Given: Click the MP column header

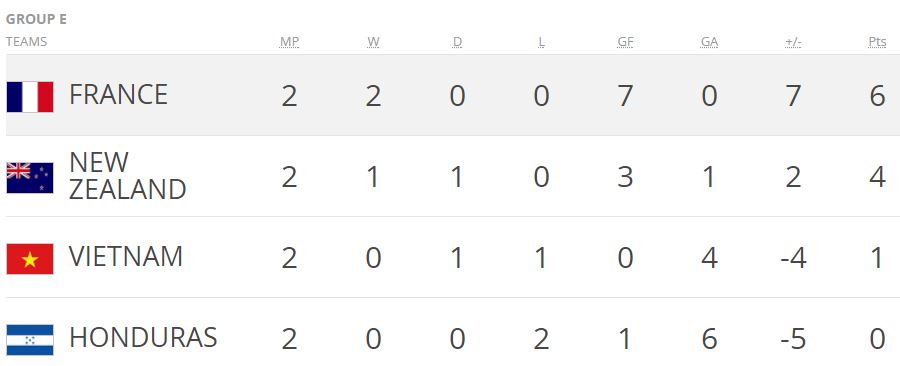Looking at the screenshot, I should pos(289,42).
